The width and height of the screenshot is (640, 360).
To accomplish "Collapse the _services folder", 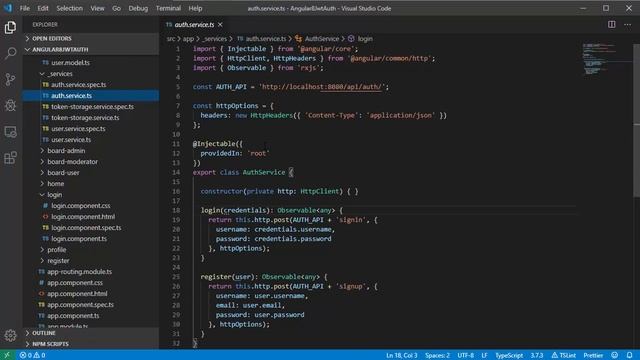I will [91, 74].
